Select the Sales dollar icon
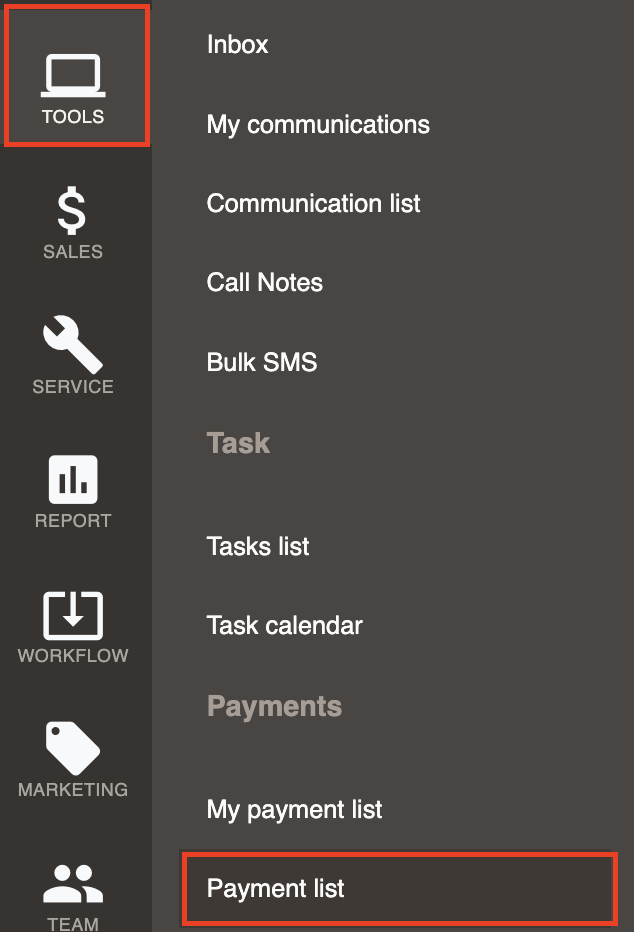634x932 pixels. tap(72, 210)
